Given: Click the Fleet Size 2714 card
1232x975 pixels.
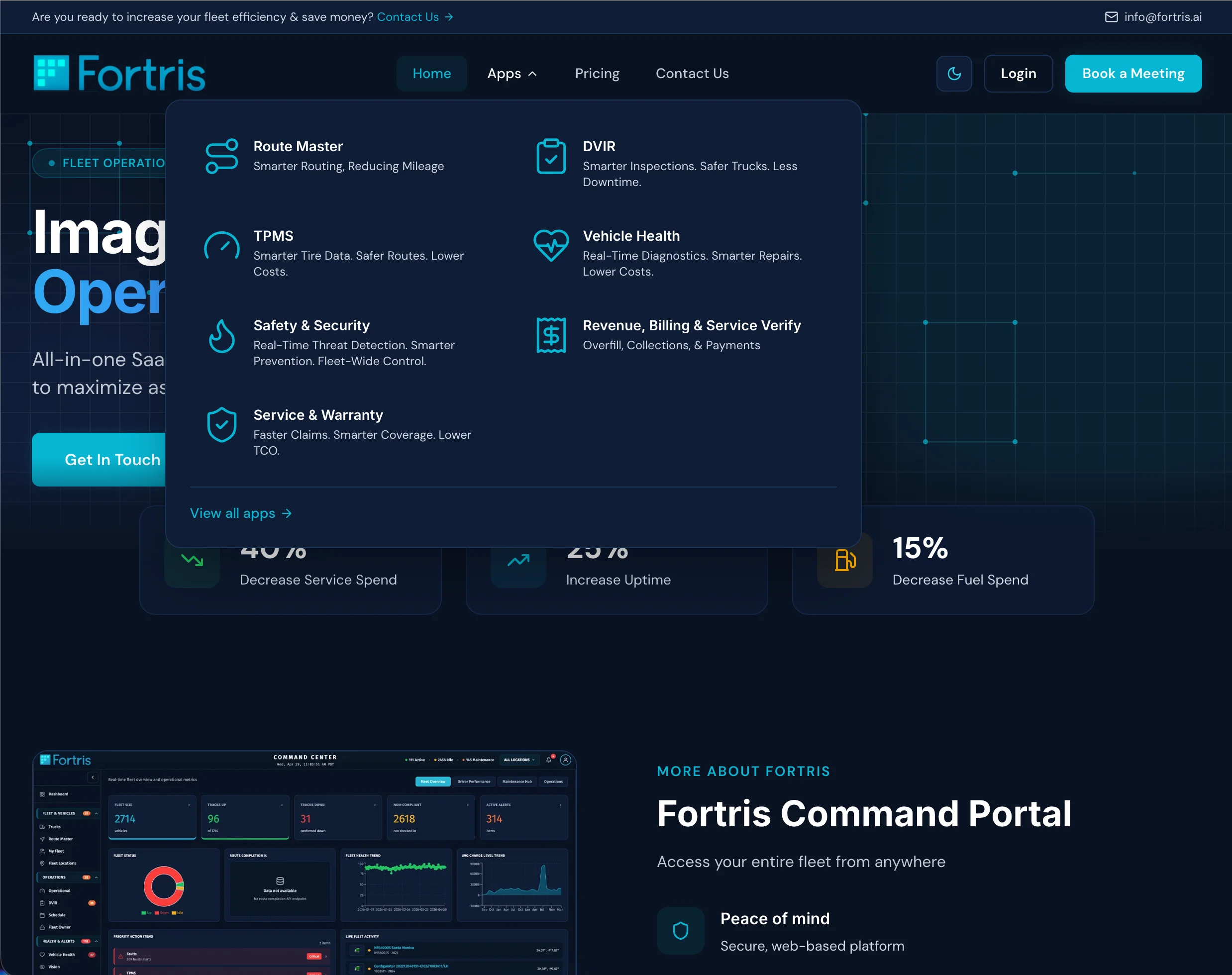Looking at the screenshot, I should 152,817.
